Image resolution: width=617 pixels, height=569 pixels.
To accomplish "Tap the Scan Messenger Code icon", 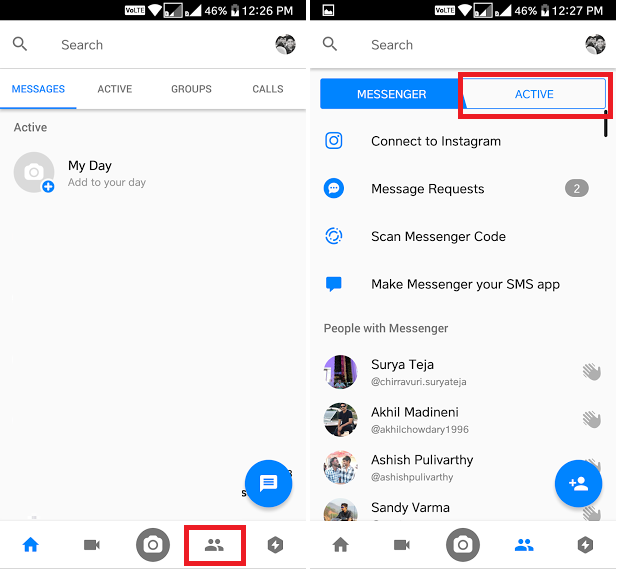I will click(334, 236).
